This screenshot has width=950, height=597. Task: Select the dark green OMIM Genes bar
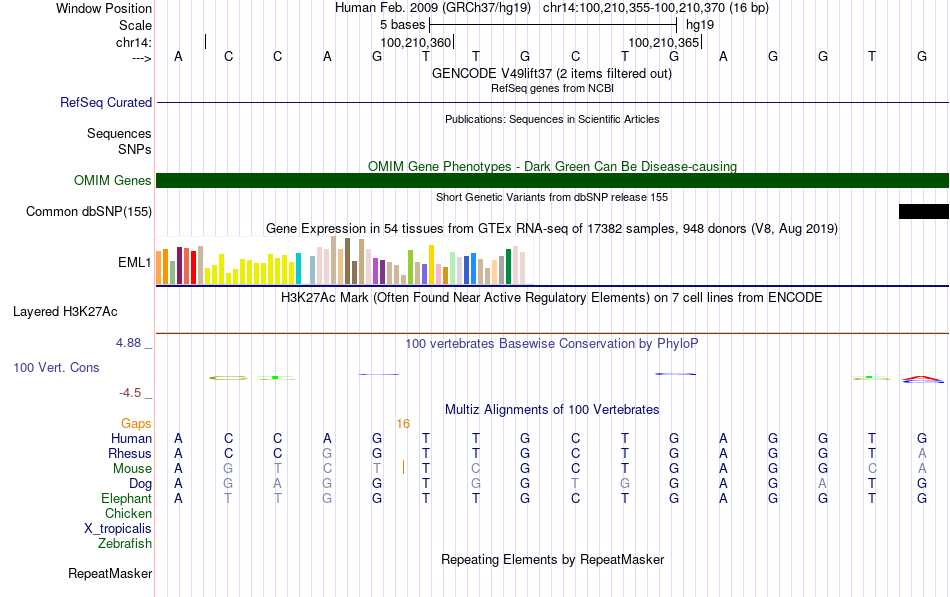(552, 181)
